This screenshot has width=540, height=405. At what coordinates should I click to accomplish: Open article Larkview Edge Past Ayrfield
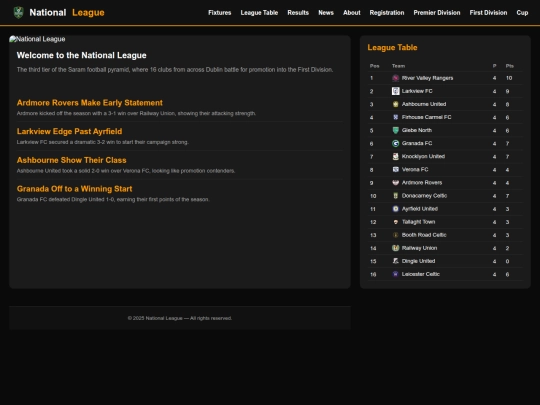[x=69, y=131]
